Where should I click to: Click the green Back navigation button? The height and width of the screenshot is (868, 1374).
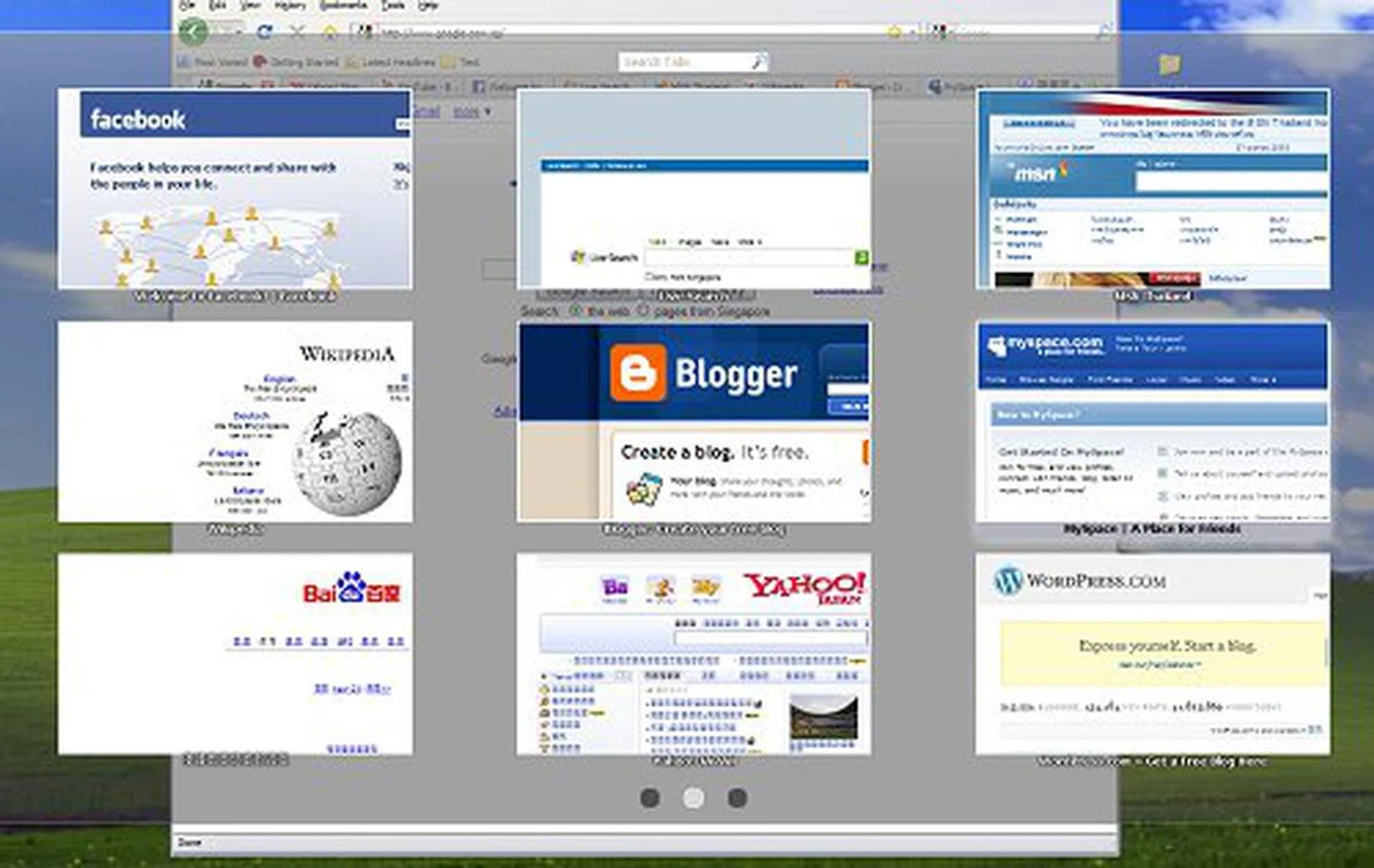click(x=193, y=31)
